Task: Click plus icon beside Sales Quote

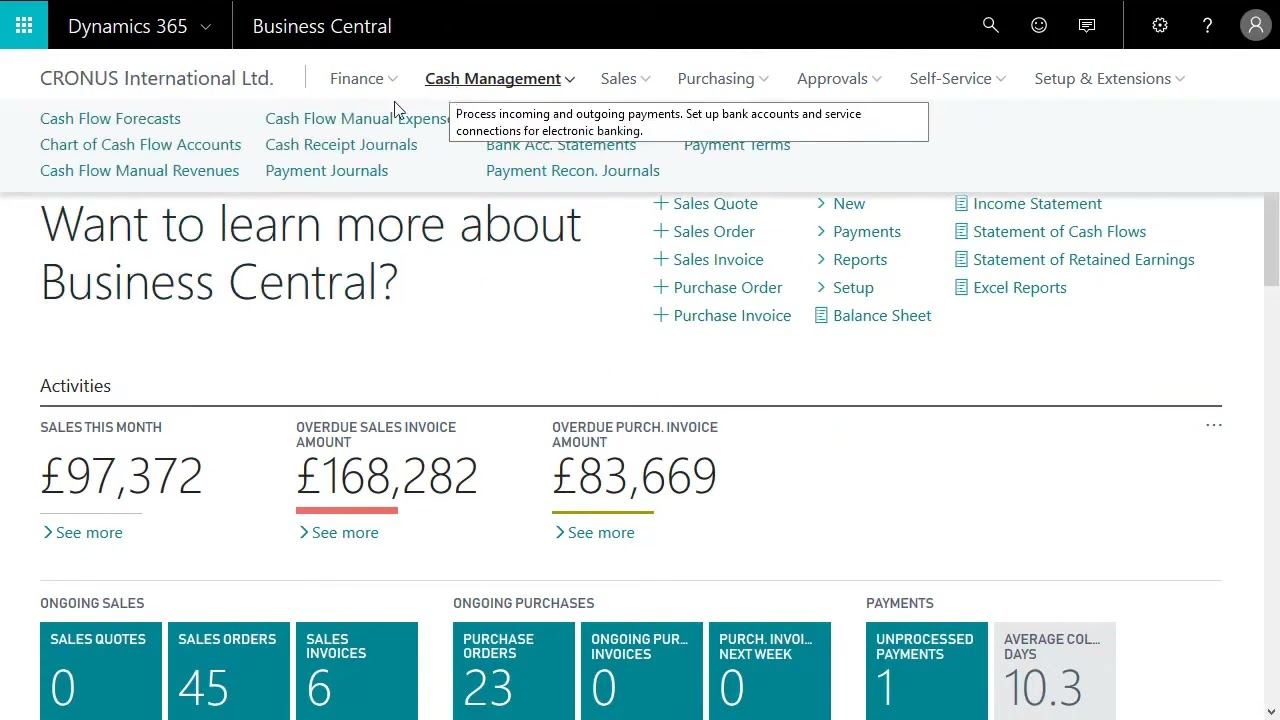Action: click(661, 203)
